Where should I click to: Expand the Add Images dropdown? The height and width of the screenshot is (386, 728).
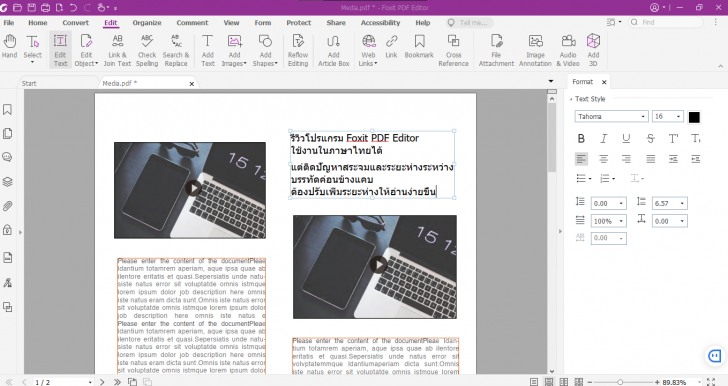[245, 64]
